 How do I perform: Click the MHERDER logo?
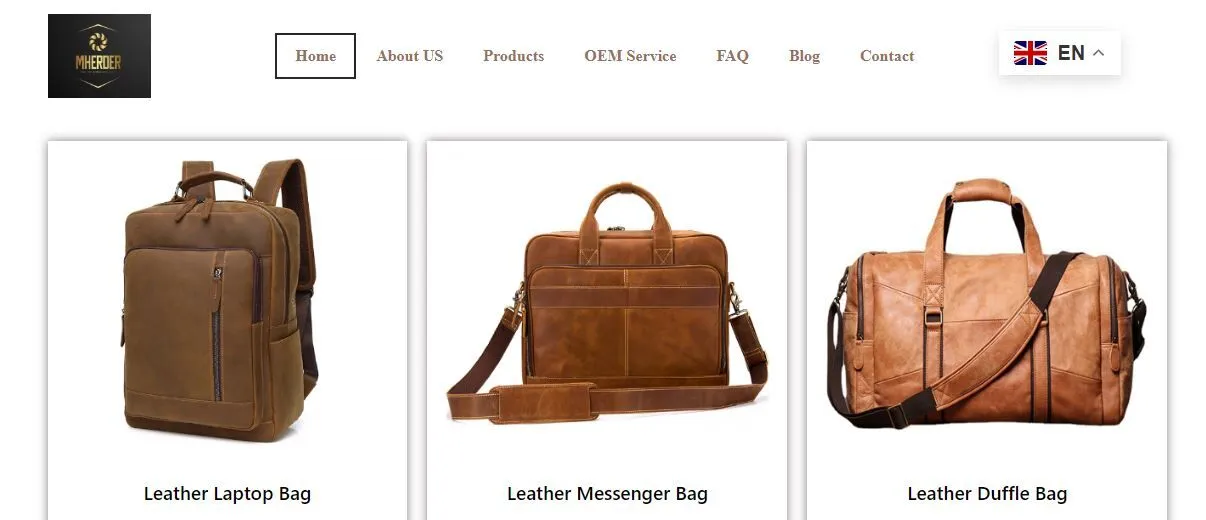click(x=99, y=56)
